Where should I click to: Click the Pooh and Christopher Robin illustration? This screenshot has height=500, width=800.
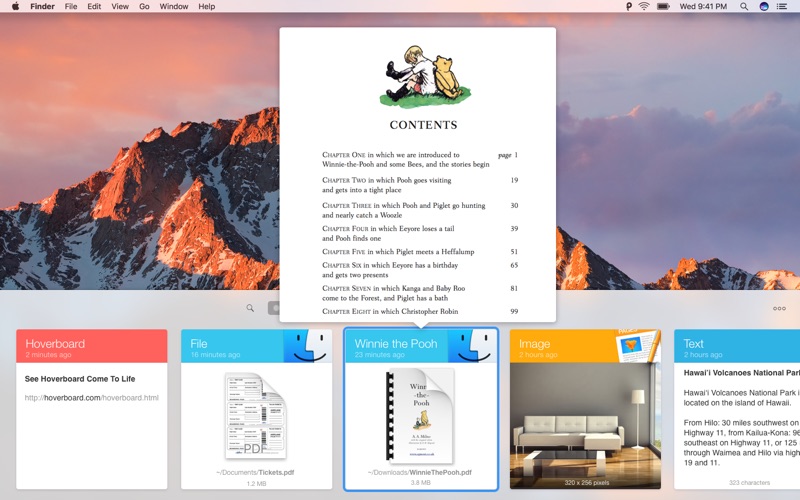pyautogui.click(x=425, y=77)
